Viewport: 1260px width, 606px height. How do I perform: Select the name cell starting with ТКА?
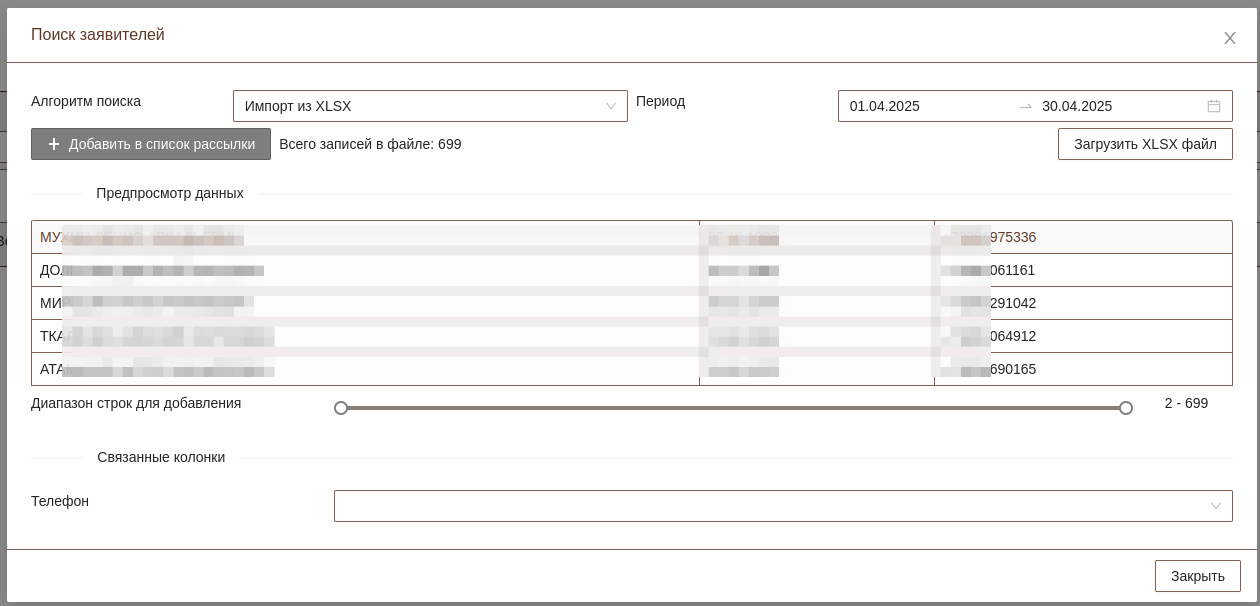tap(365, 336)
